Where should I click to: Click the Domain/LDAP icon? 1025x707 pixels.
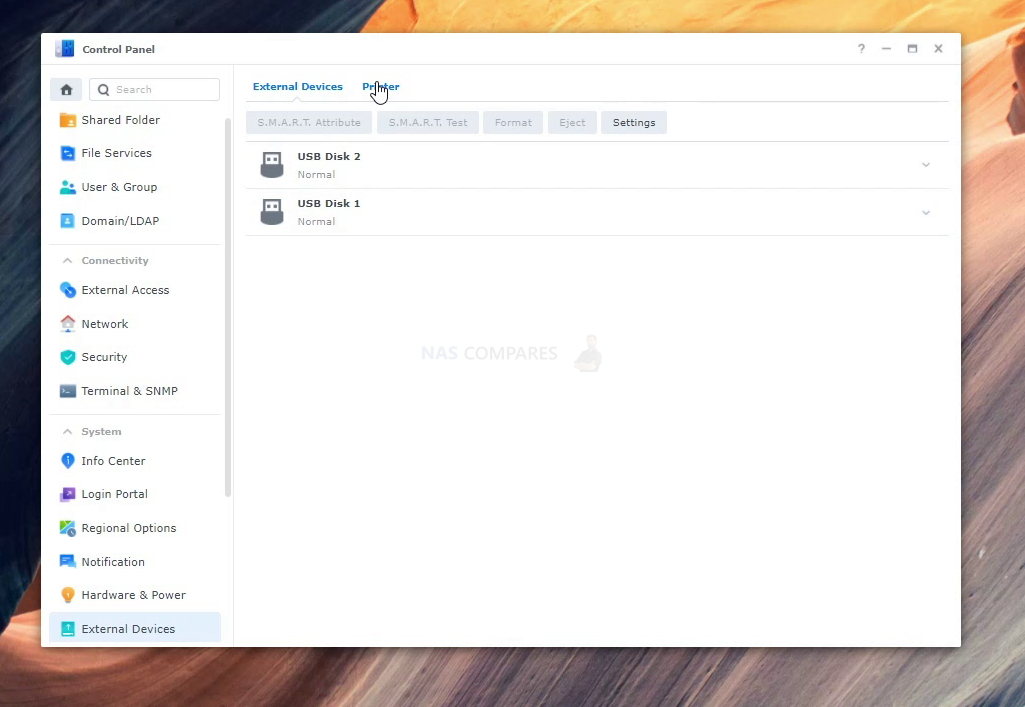(67, 221)
